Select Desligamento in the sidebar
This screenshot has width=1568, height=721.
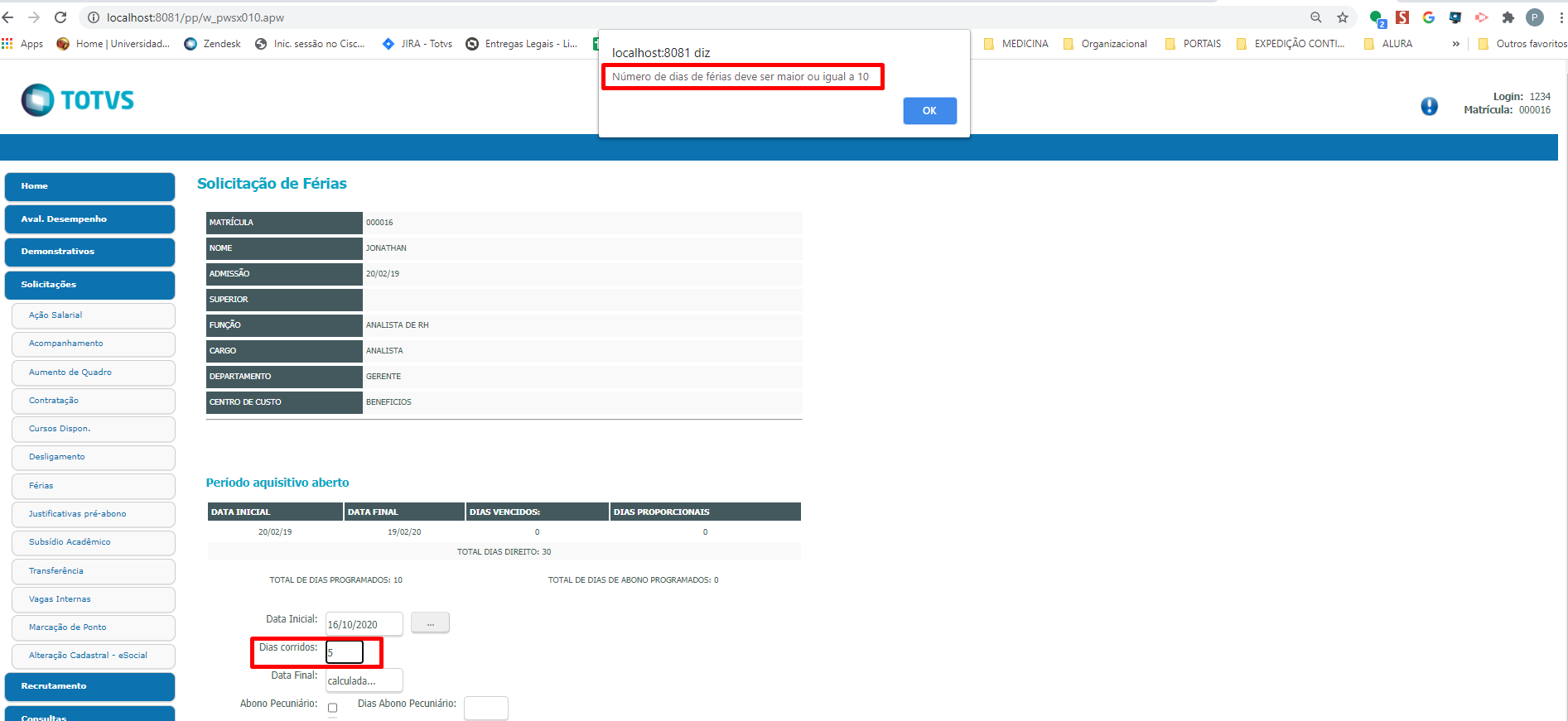click(x=94, y=457)
